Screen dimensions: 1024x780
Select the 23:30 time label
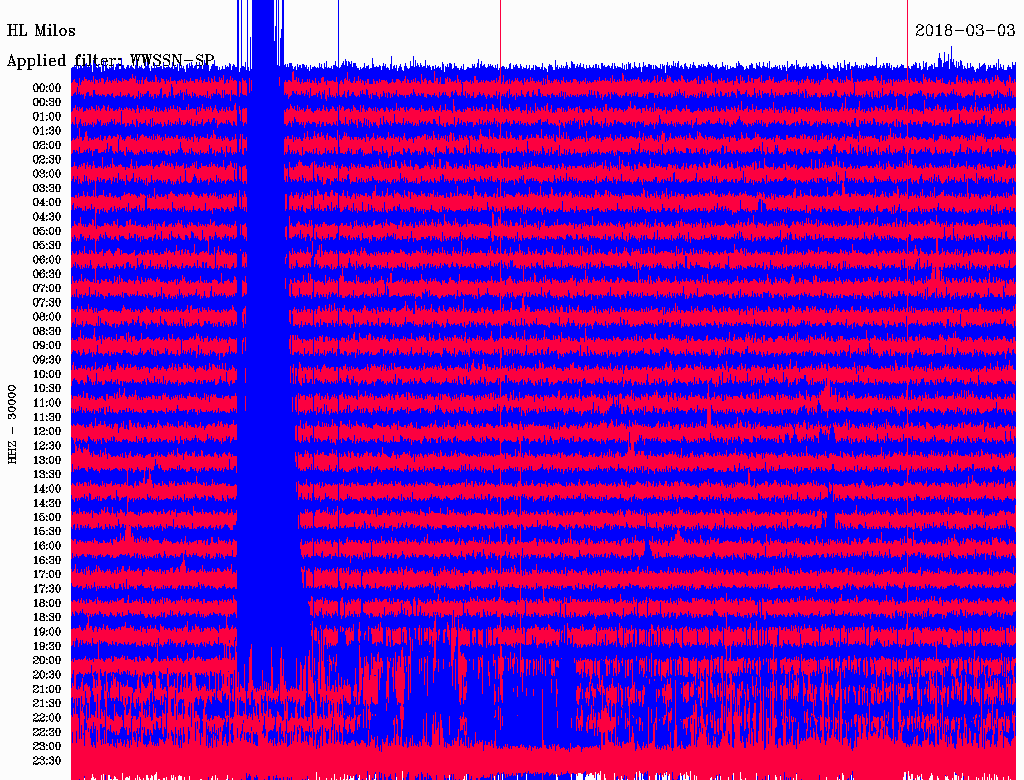click(47, 760)
